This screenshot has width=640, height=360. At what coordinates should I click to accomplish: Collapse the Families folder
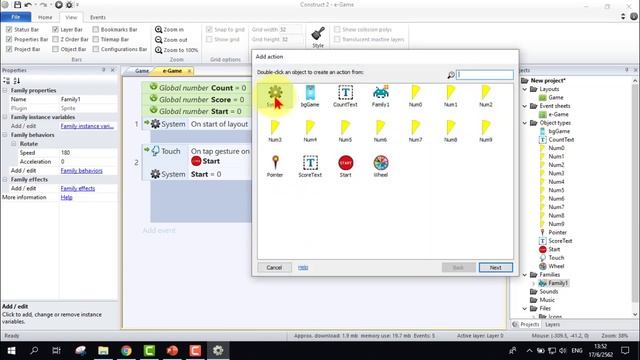525,274
